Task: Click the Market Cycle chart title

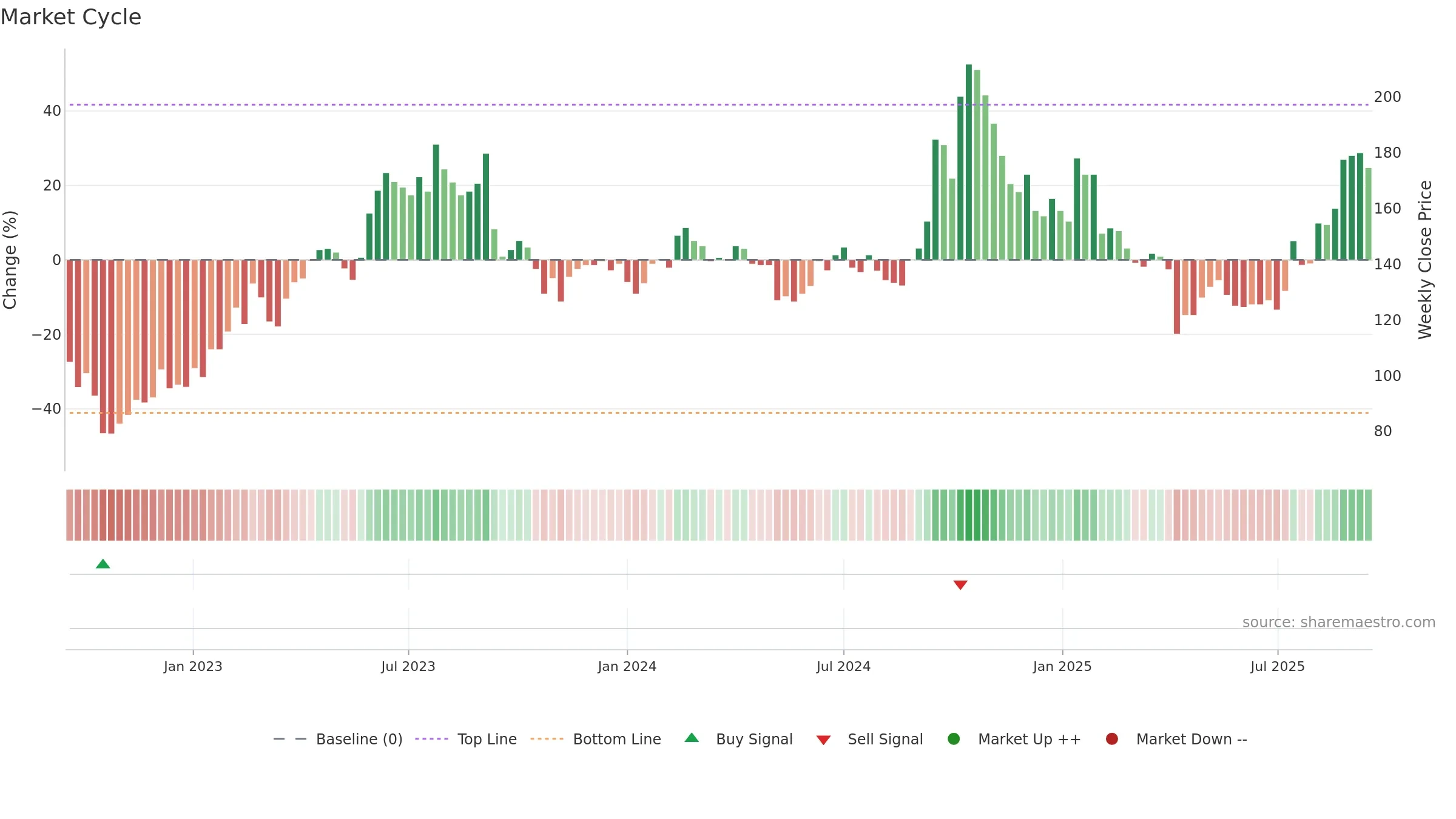Action: point(71,17)
